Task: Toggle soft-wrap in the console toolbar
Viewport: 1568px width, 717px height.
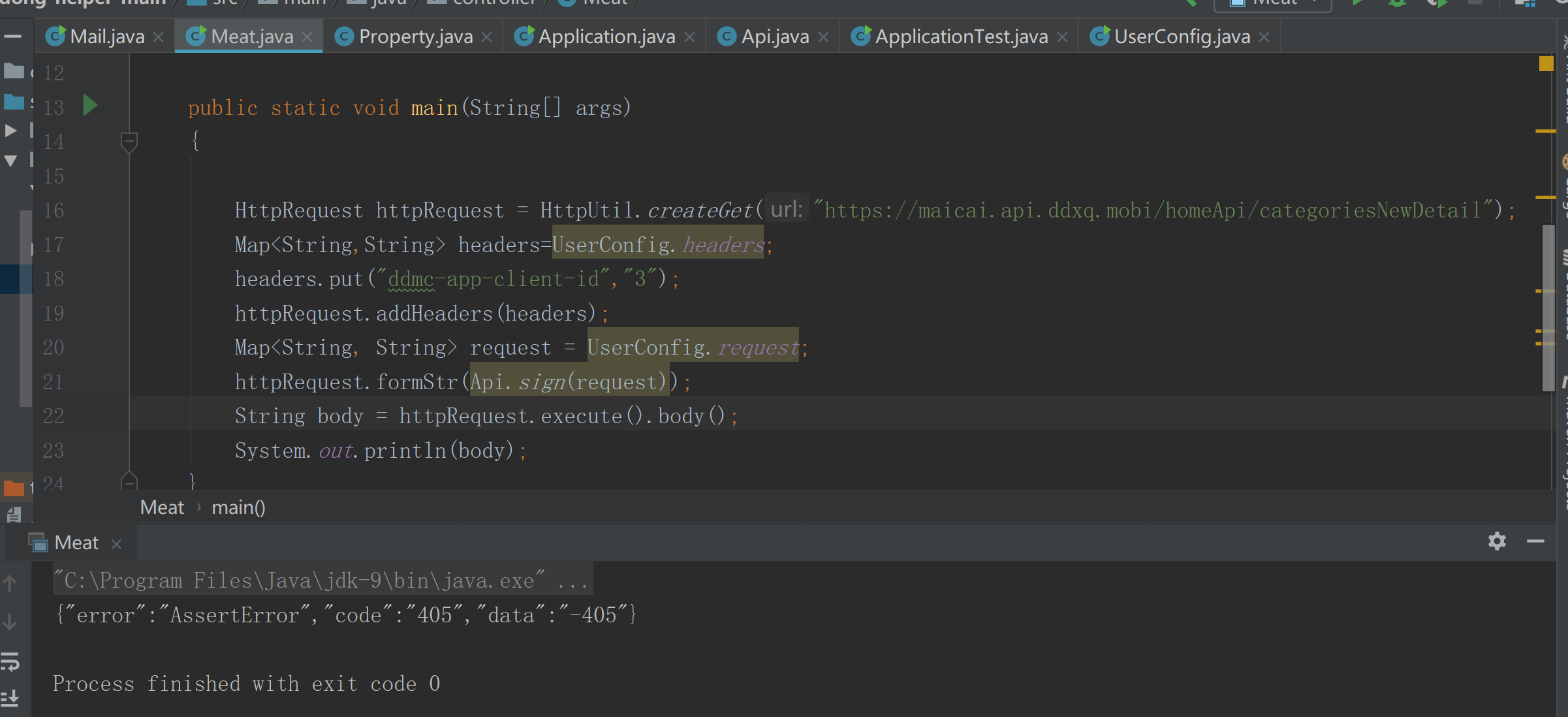Action: tap(10, 661)
